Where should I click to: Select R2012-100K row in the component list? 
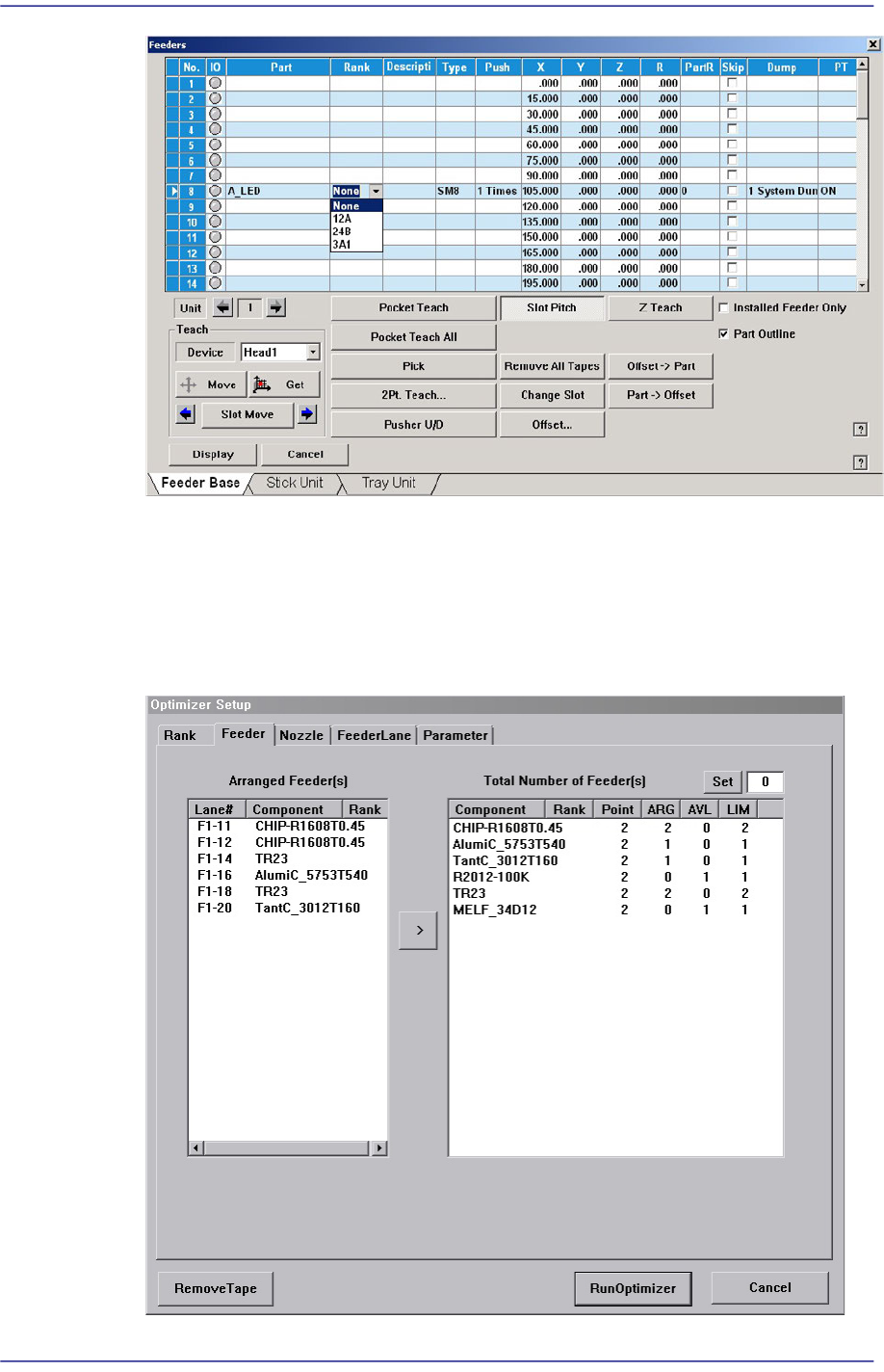pos(615,877)
